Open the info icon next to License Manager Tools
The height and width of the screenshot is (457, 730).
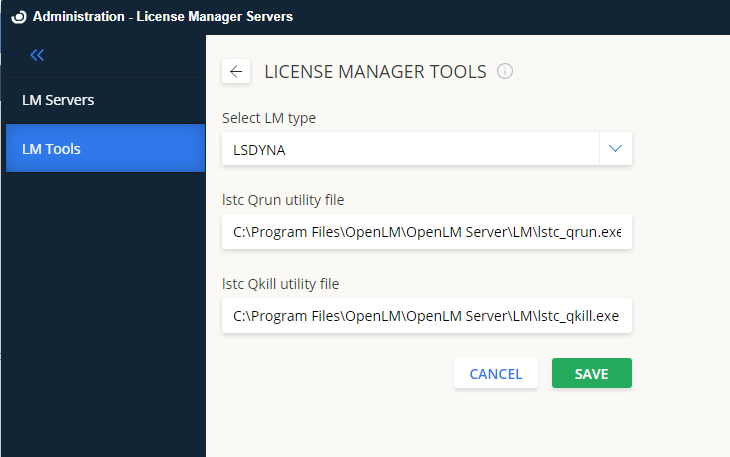pyautogui.click(x=505, y=71)
